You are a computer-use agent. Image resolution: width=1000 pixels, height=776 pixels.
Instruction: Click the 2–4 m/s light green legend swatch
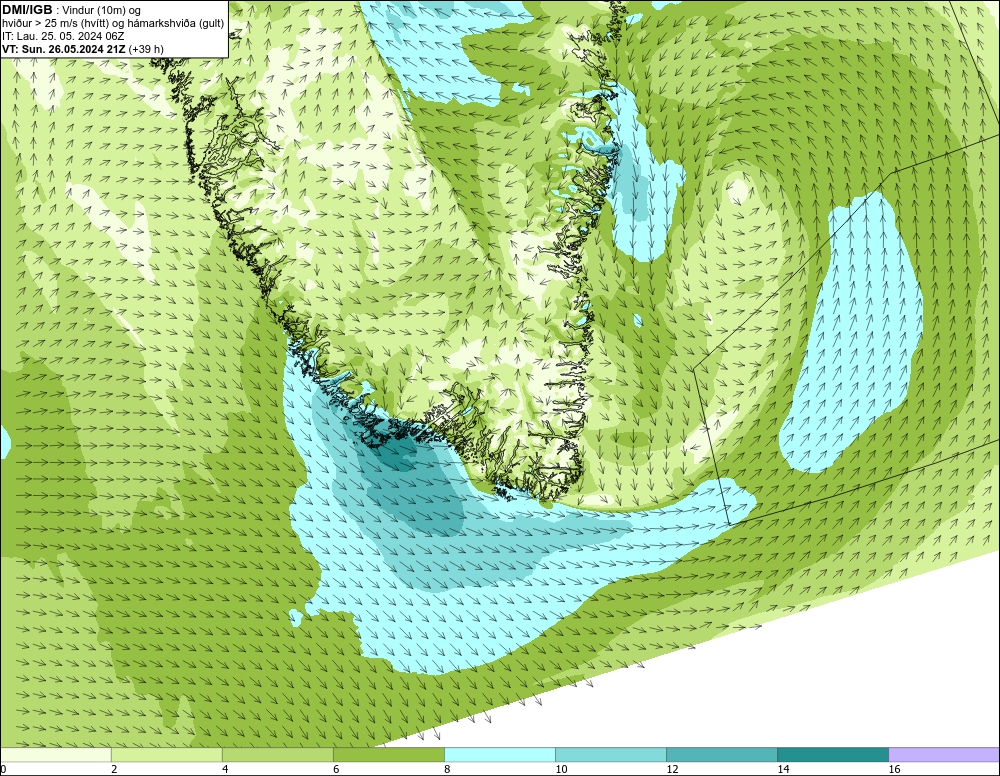point(166,754)
